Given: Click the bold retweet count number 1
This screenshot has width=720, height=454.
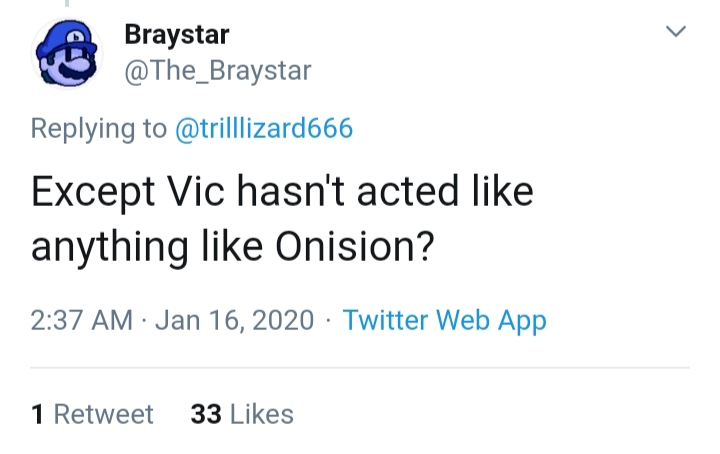Looking at the screenshot, I should pos(37,414).
